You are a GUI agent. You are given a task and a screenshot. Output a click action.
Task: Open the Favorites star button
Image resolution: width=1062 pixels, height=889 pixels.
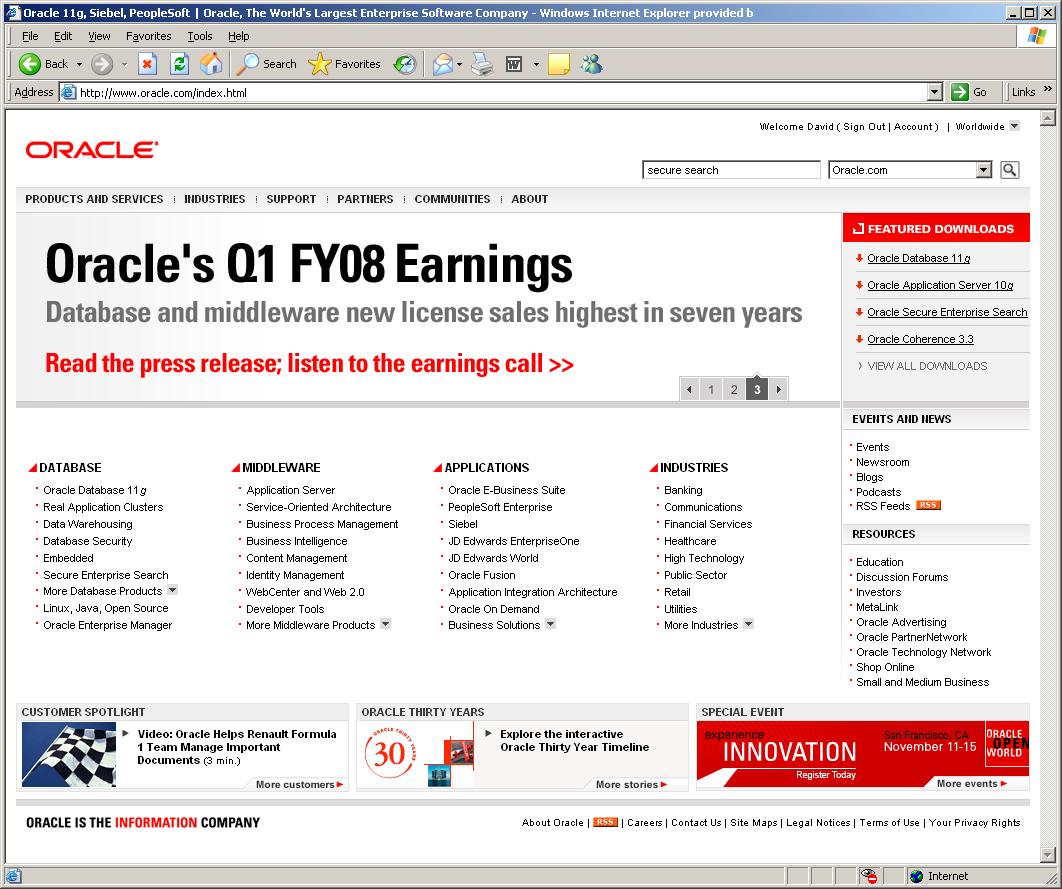345,64
